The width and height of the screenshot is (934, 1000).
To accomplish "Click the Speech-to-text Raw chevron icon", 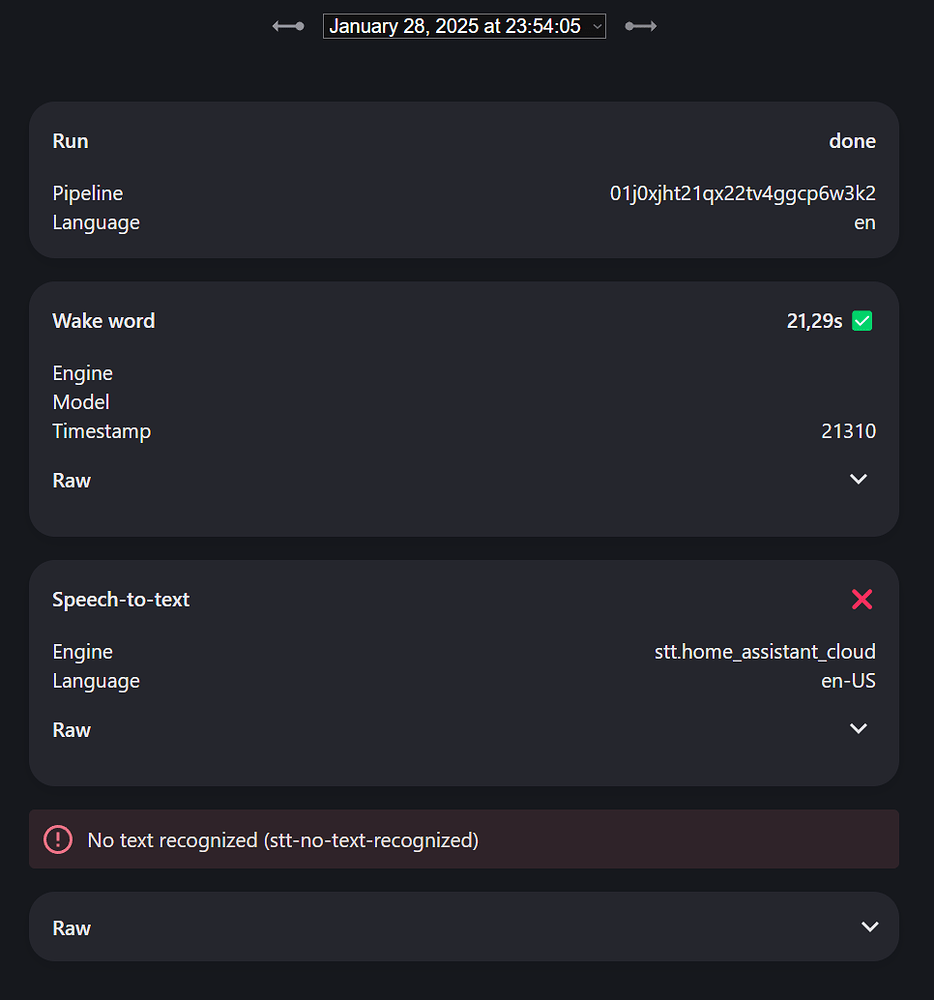I will click(858, 728).
